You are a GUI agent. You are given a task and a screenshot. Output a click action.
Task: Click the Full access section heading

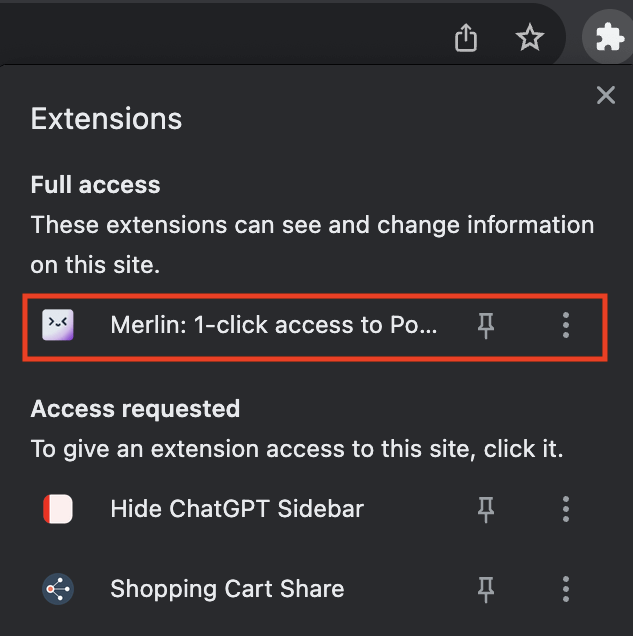pyautogui.click(x=95, y=185)
